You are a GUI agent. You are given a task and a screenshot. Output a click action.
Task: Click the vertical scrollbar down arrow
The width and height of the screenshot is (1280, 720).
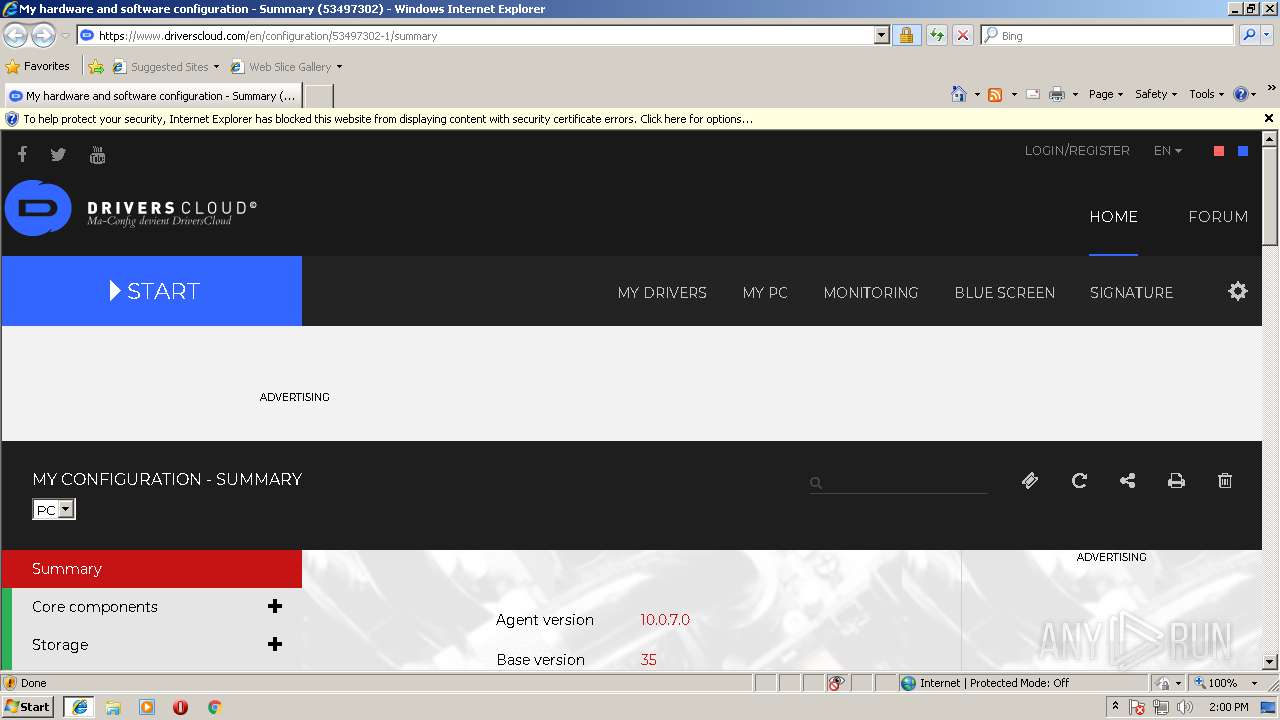[1270, 661]
